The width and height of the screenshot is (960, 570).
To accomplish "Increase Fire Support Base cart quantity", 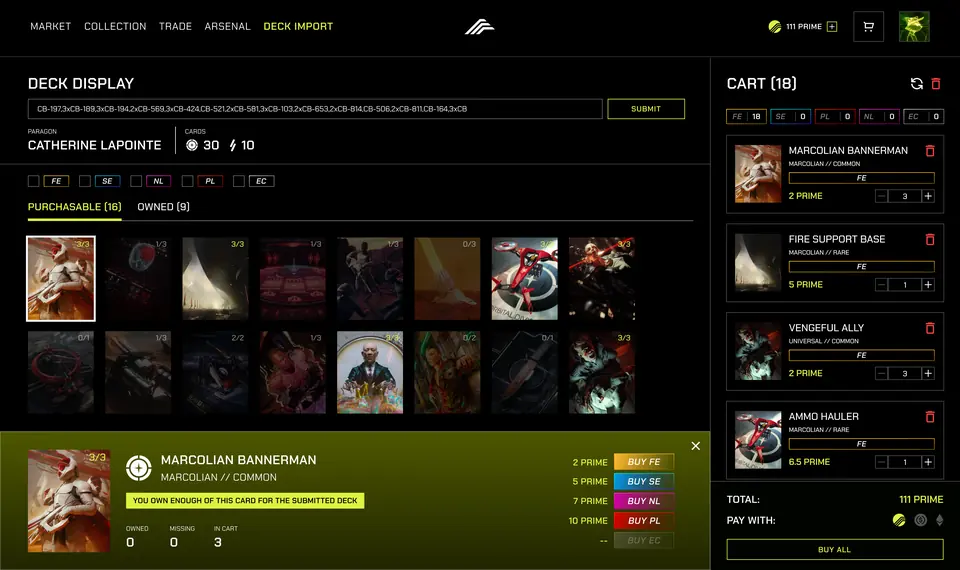I will [x=928, y=285].
